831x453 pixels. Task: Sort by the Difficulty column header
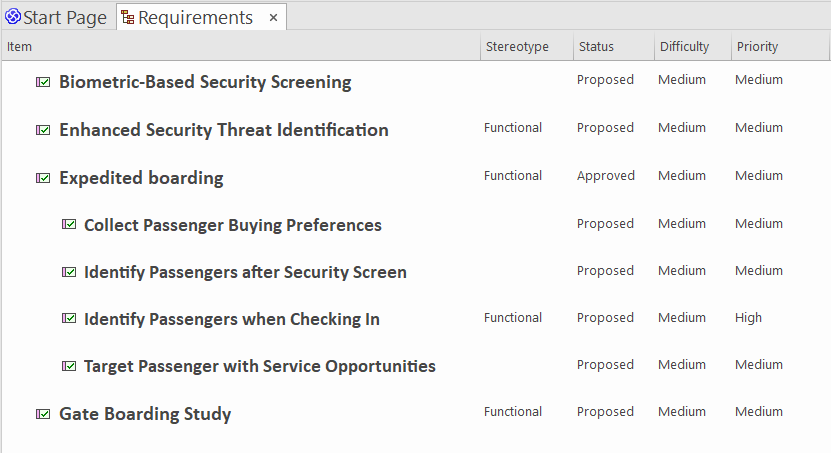pos(693,47)
